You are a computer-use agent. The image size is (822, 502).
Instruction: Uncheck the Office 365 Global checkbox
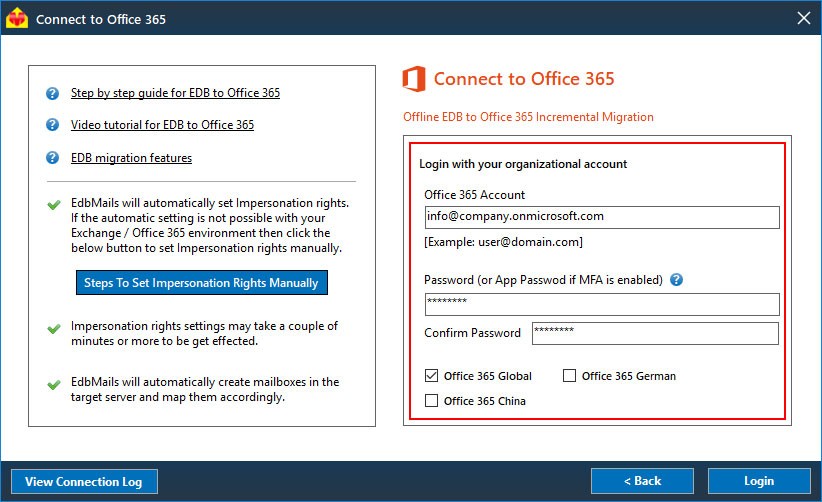(432, 376)
